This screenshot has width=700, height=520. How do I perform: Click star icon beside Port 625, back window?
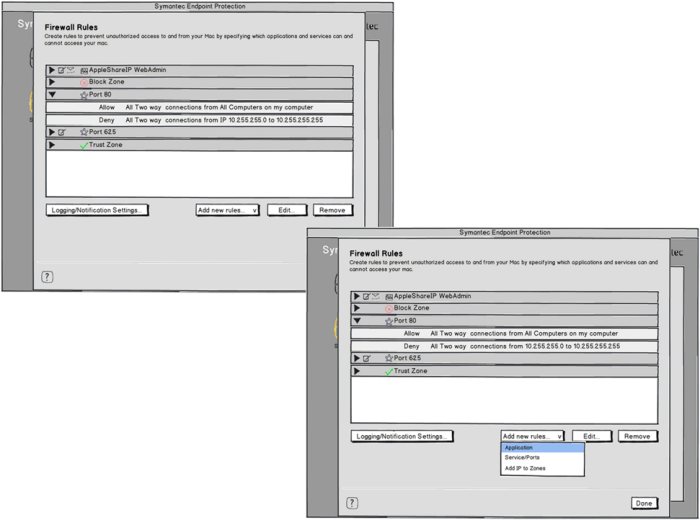[84, 132]
